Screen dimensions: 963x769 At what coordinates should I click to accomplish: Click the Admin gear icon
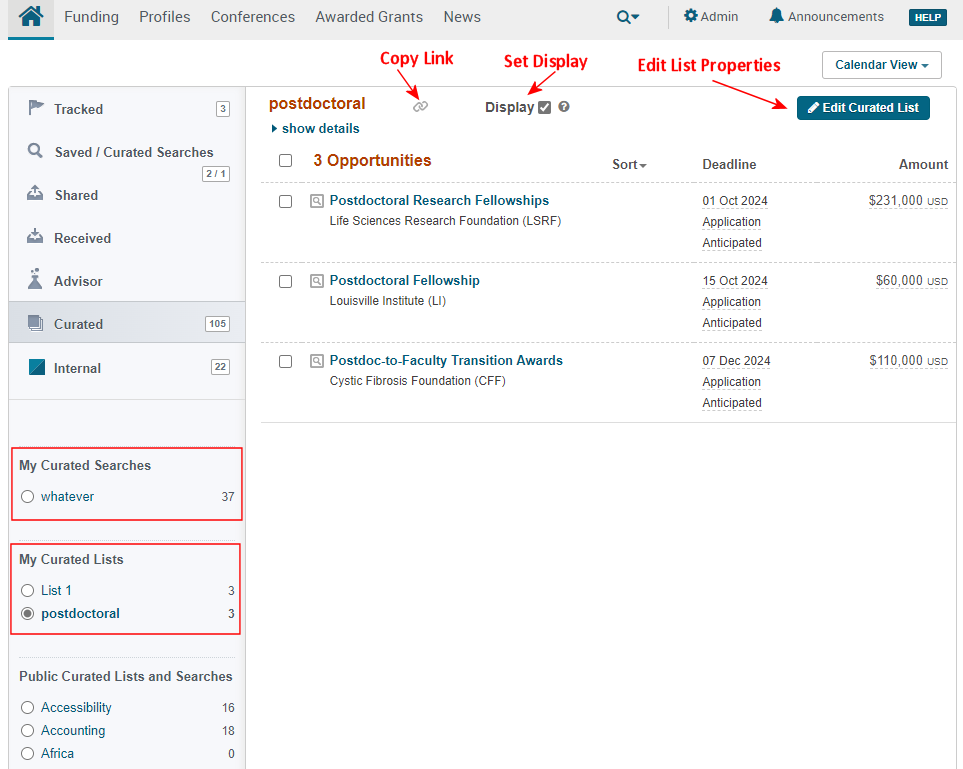tap(690, 16)
